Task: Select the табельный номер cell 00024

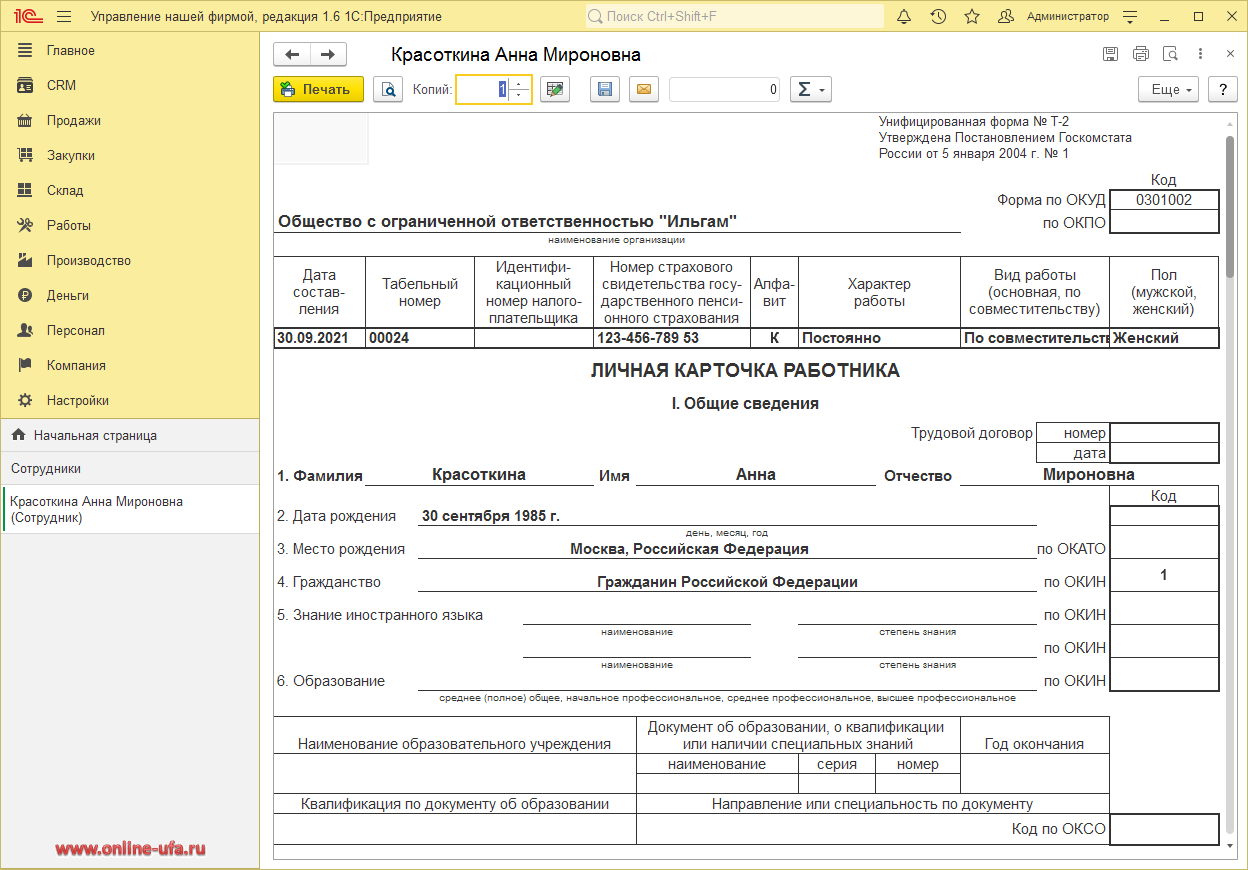Action: click(x=420, y=338)
